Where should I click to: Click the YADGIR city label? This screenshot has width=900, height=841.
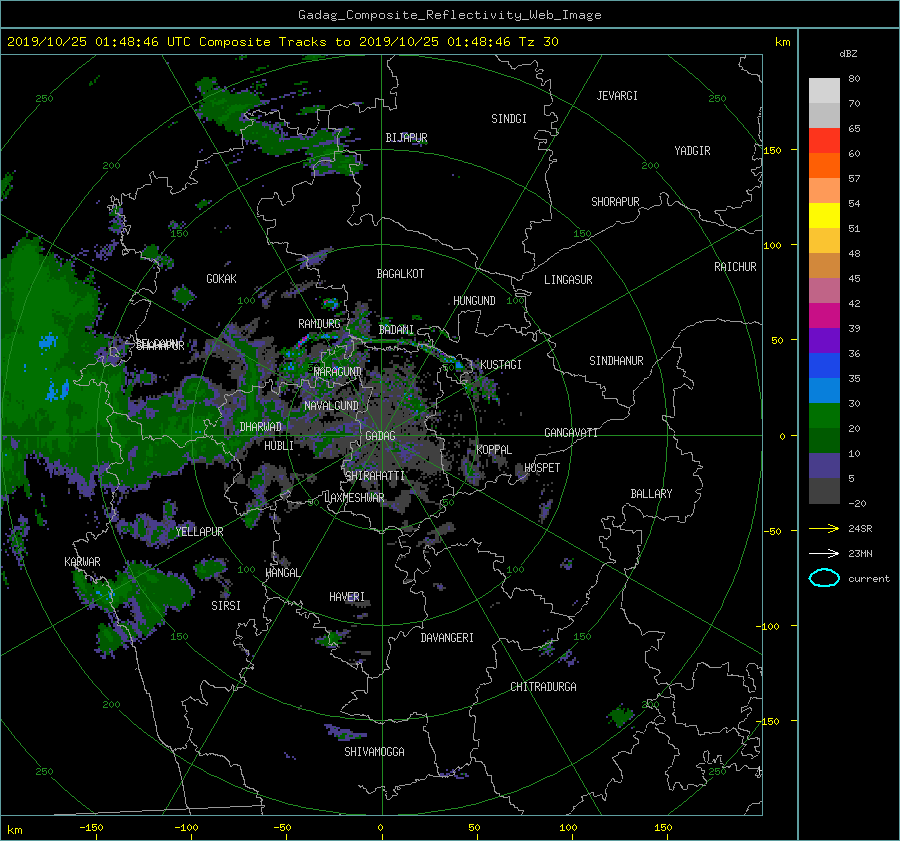(692, 151)
